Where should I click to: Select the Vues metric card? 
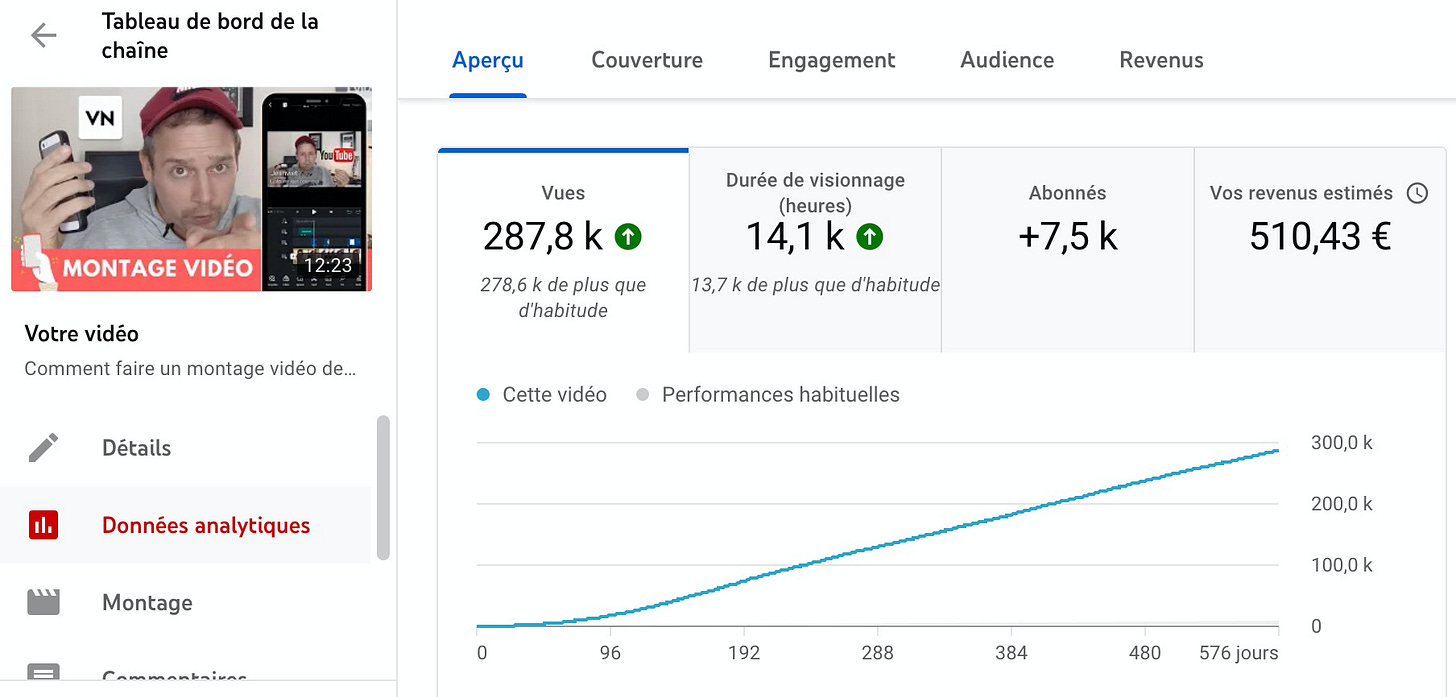[x=563, y=250]
